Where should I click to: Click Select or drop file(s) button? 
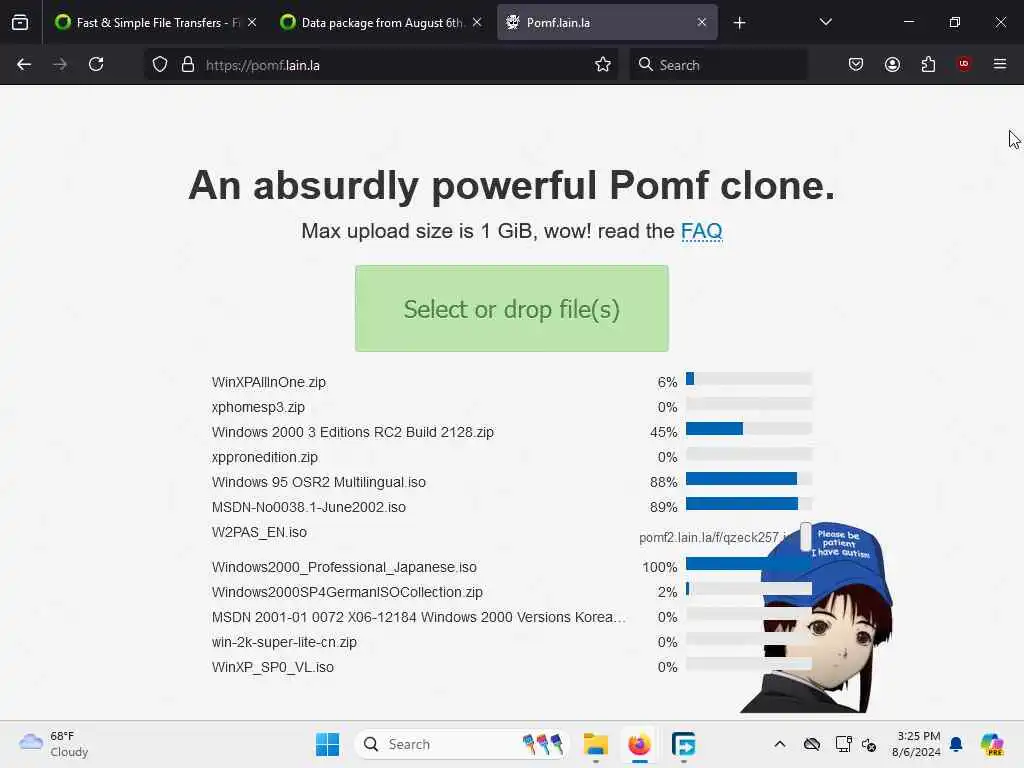tap(512, 308)
